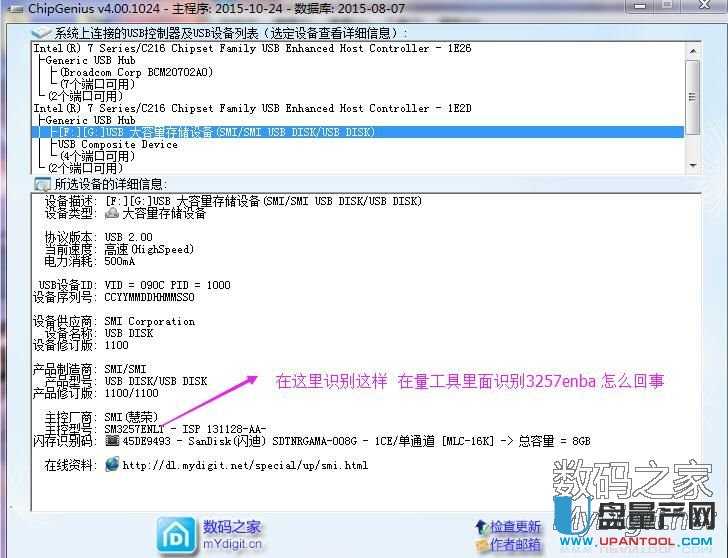Click the device list scroll up arrow
The height and width of the screenshot is (558, 728).
tap(693, 50)
